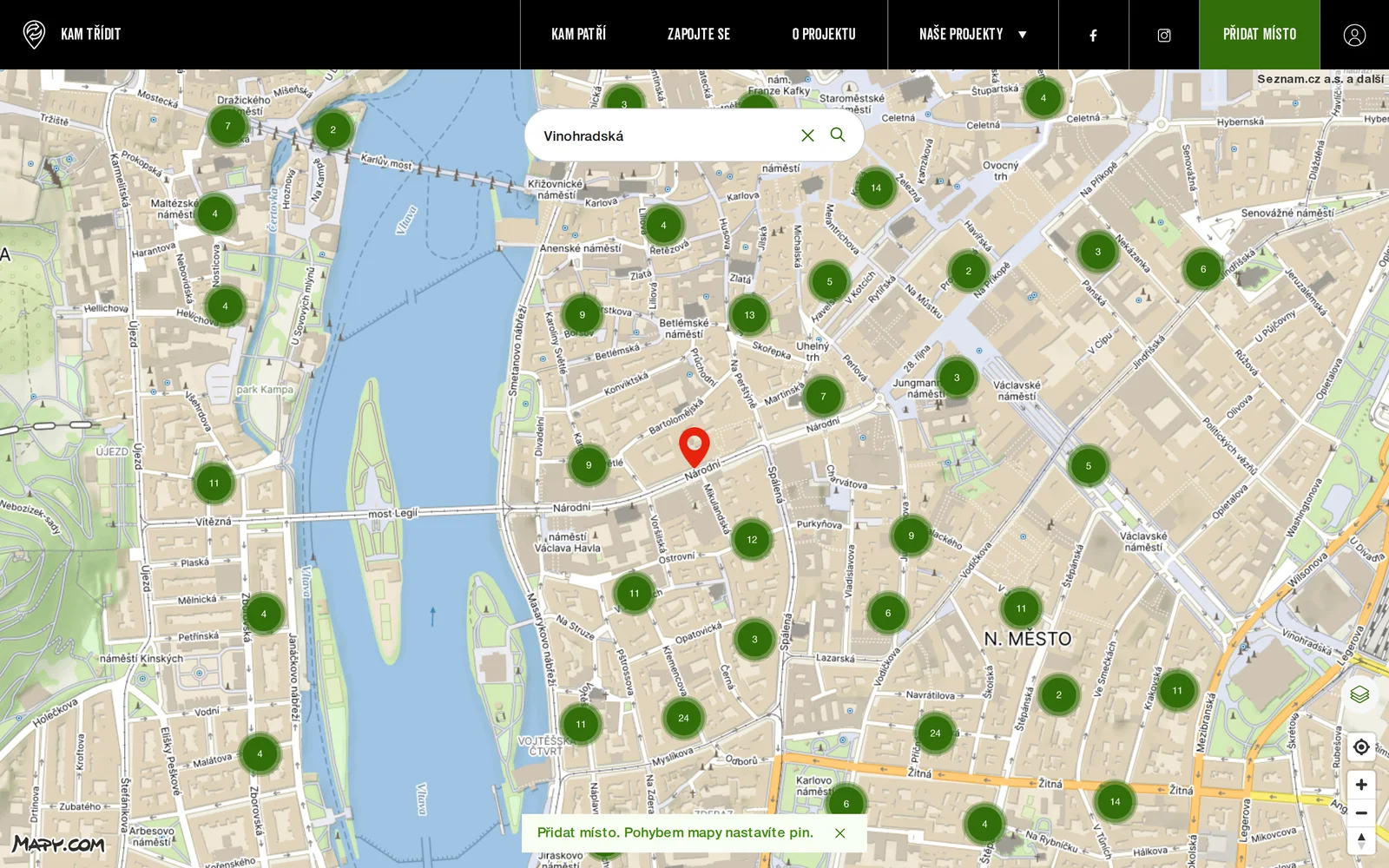Focus the Vinohradská search field
The image size is (1389, 868).
[x=664, y=135]
